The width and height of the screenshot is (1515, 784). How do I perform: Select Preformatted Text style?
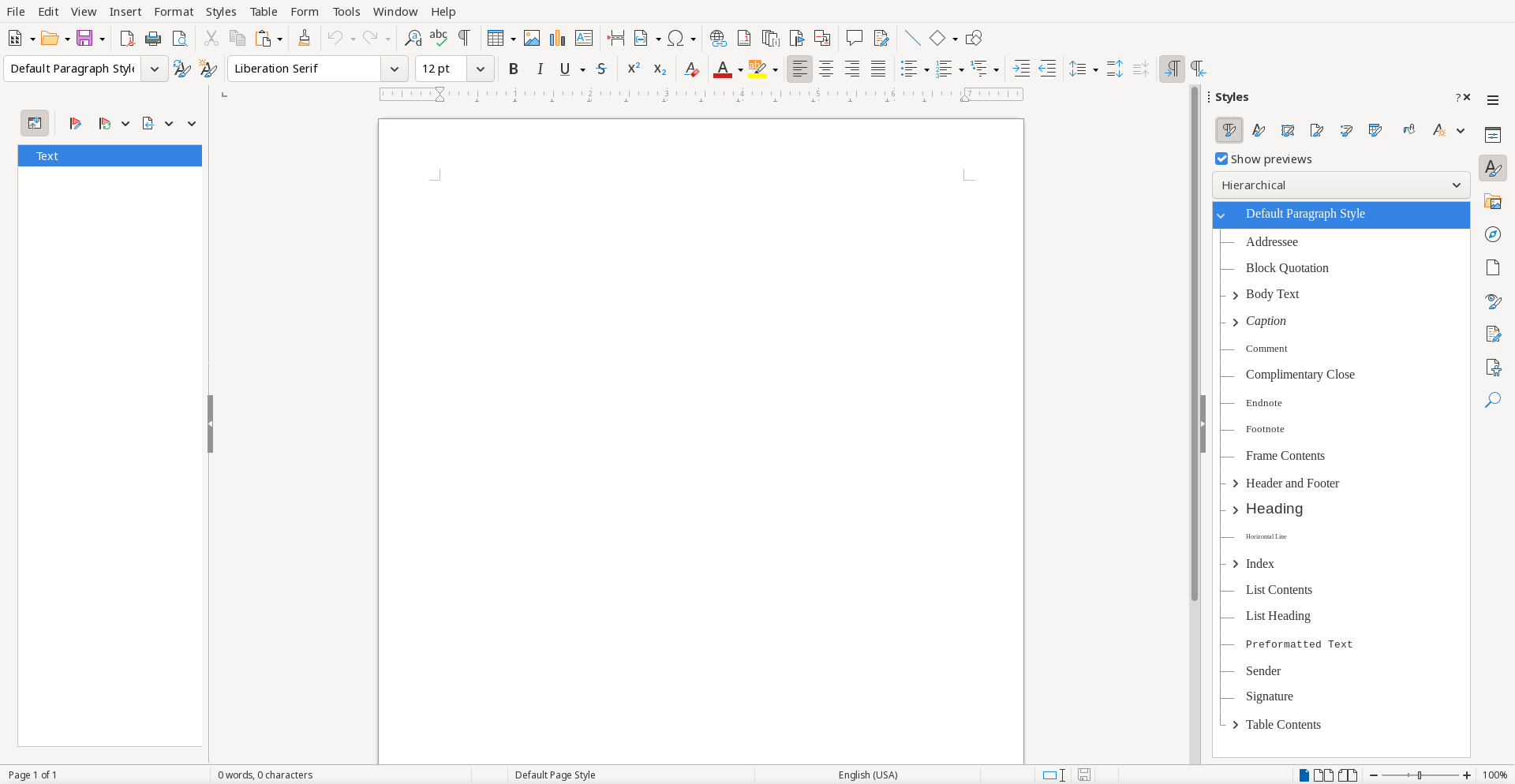click(1299, 644)
